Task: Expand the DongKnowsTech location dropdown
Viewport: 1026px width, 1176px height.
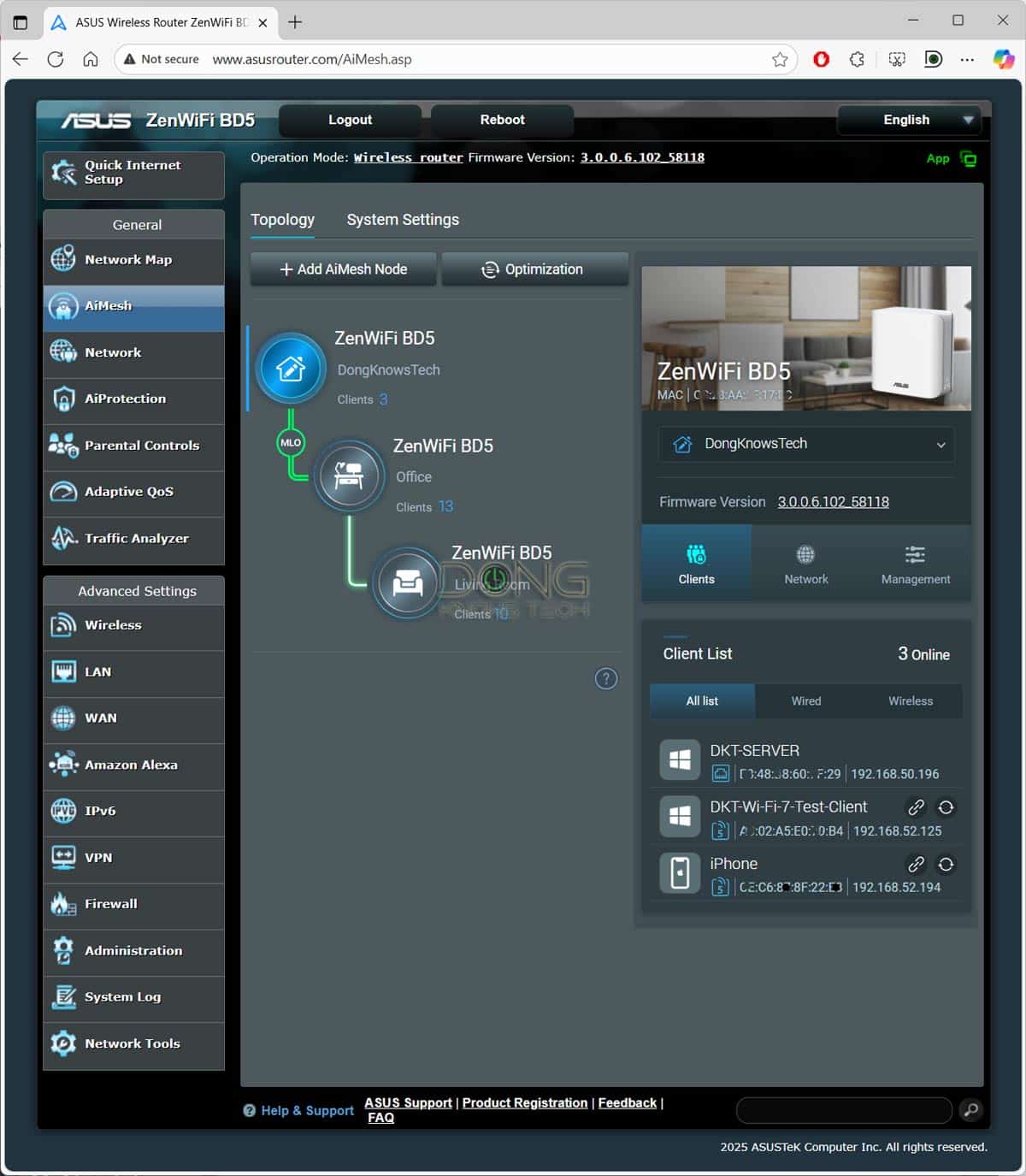Action: click(807, 444)
